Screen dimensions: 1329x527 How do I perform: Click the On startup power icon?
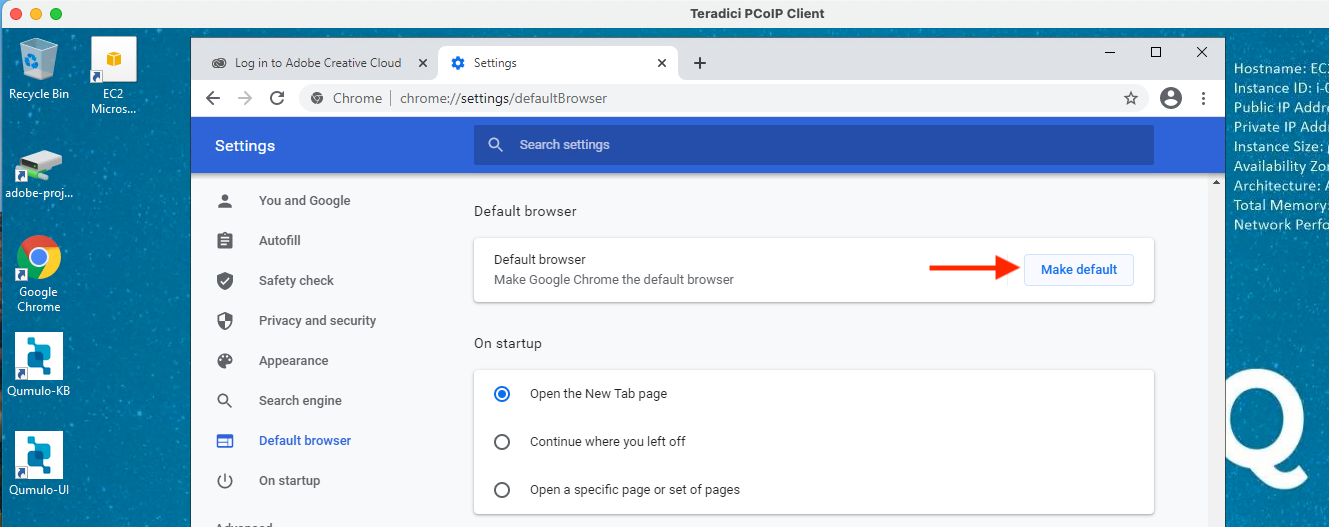(225, 481)
